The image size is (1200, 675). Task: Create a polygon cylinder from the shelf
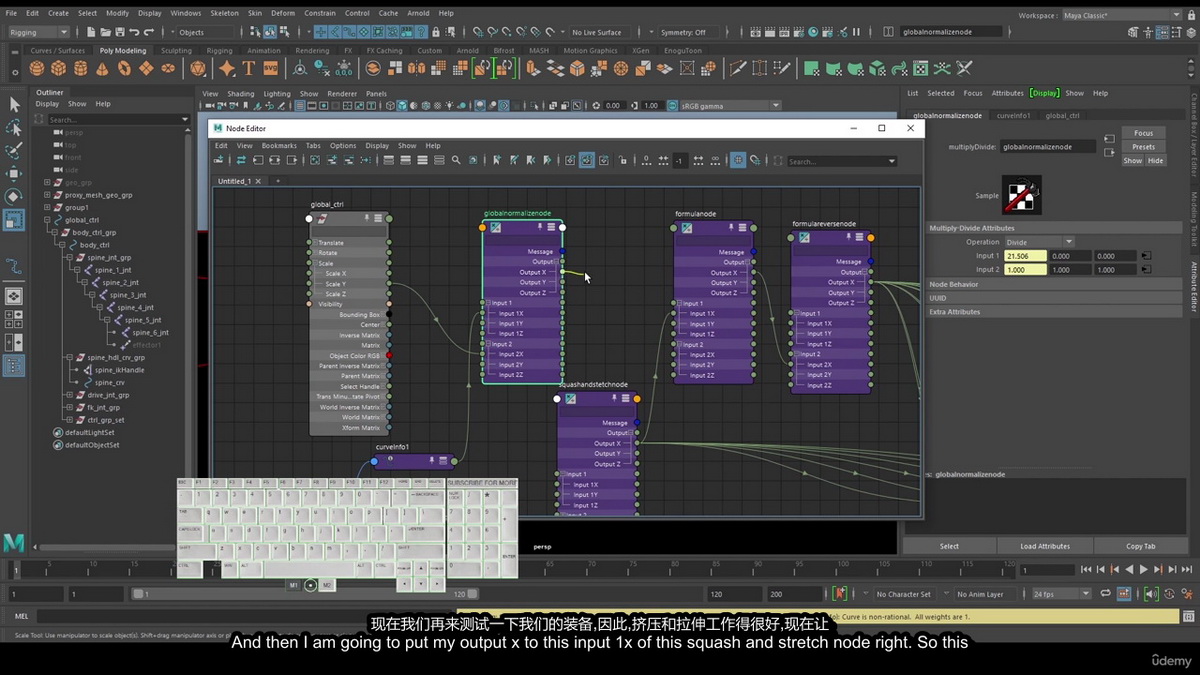click(81, 69)
